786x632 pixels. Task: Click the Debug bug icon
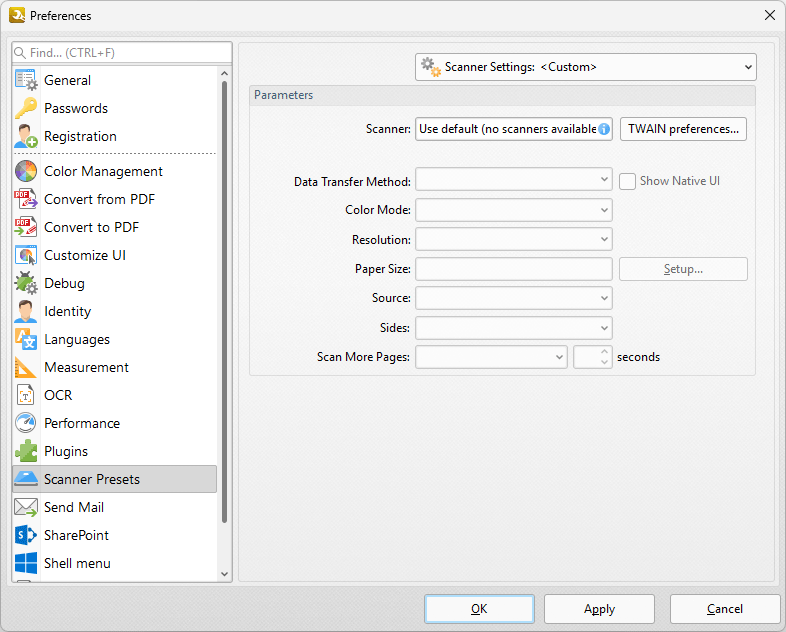tap(26, 284)
